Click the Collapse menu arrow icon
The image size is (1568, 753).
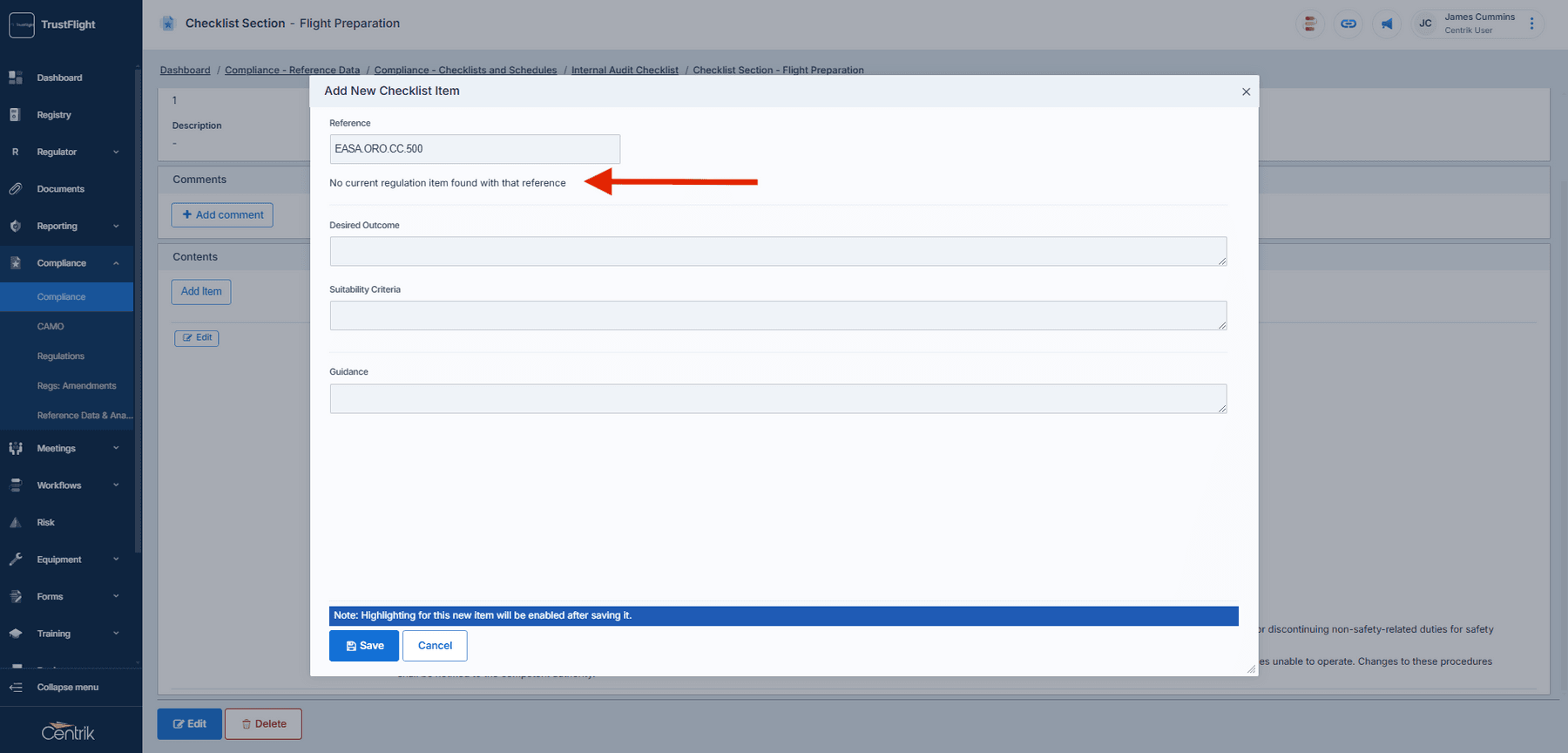[x=15, y=688]
